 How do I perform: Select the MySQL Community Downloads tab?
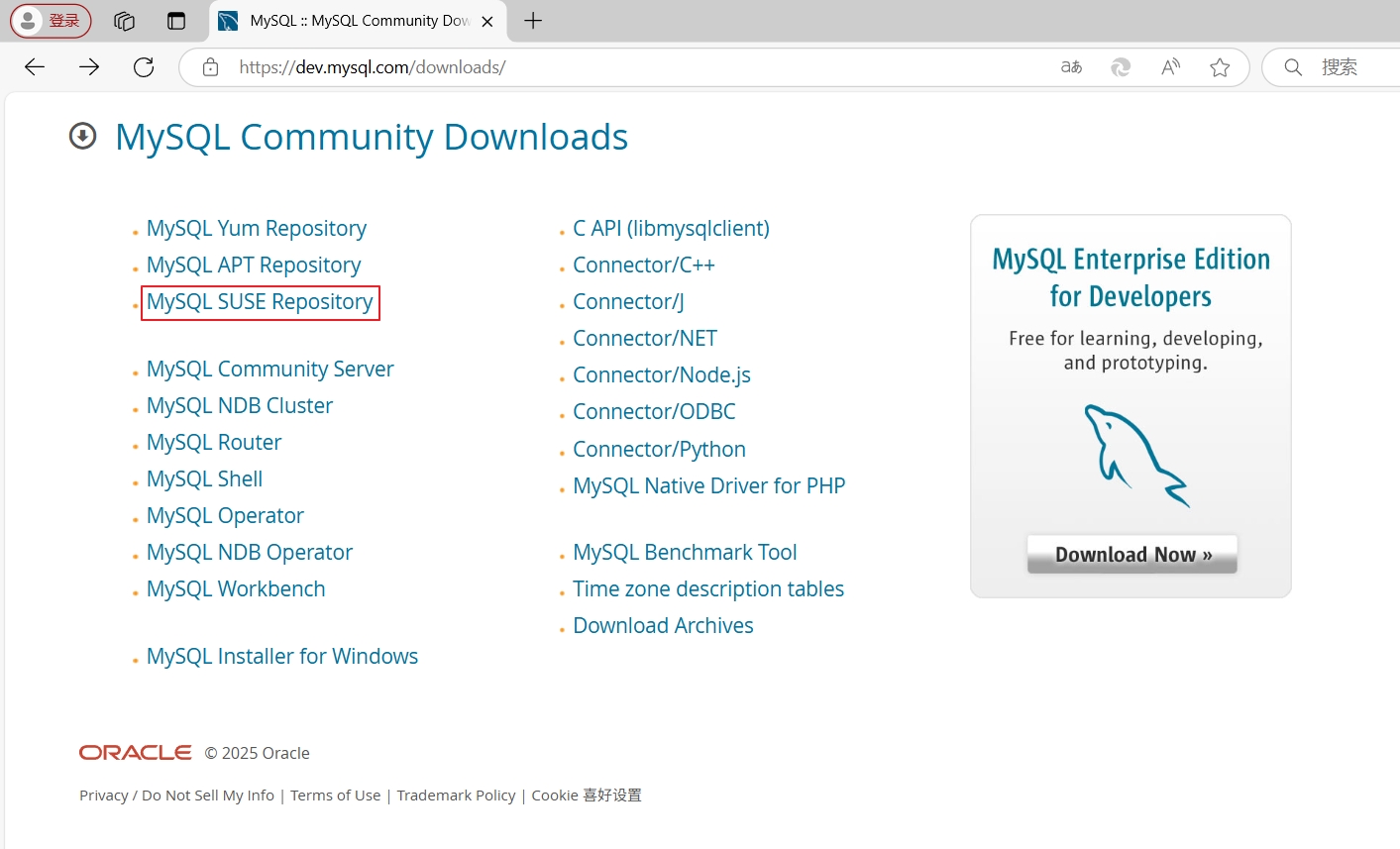click(x=357, y=21)
